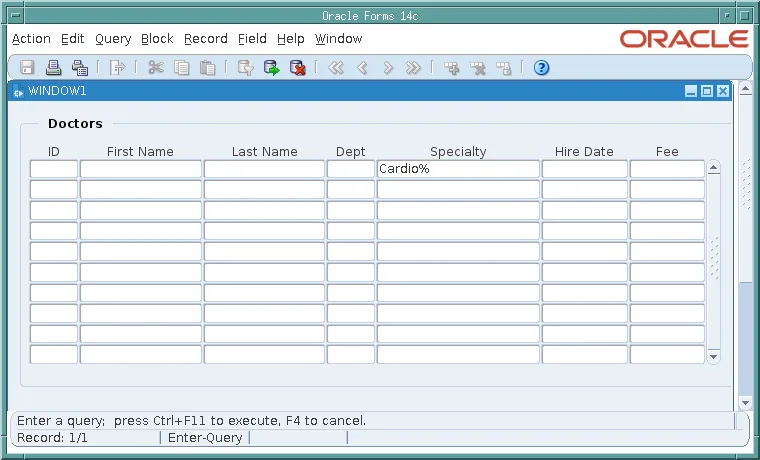760x460 pixels.
Task: Go to previous record arrow
Action: (362, 67)
